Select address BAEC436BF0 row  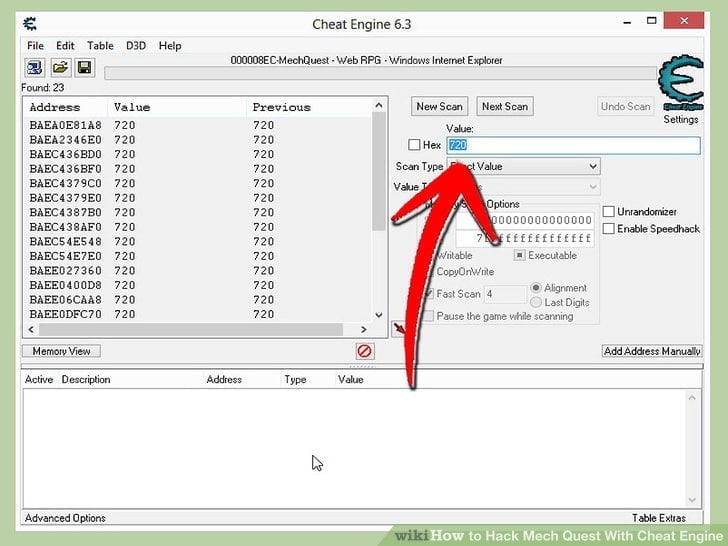click(x=198, y=169)
